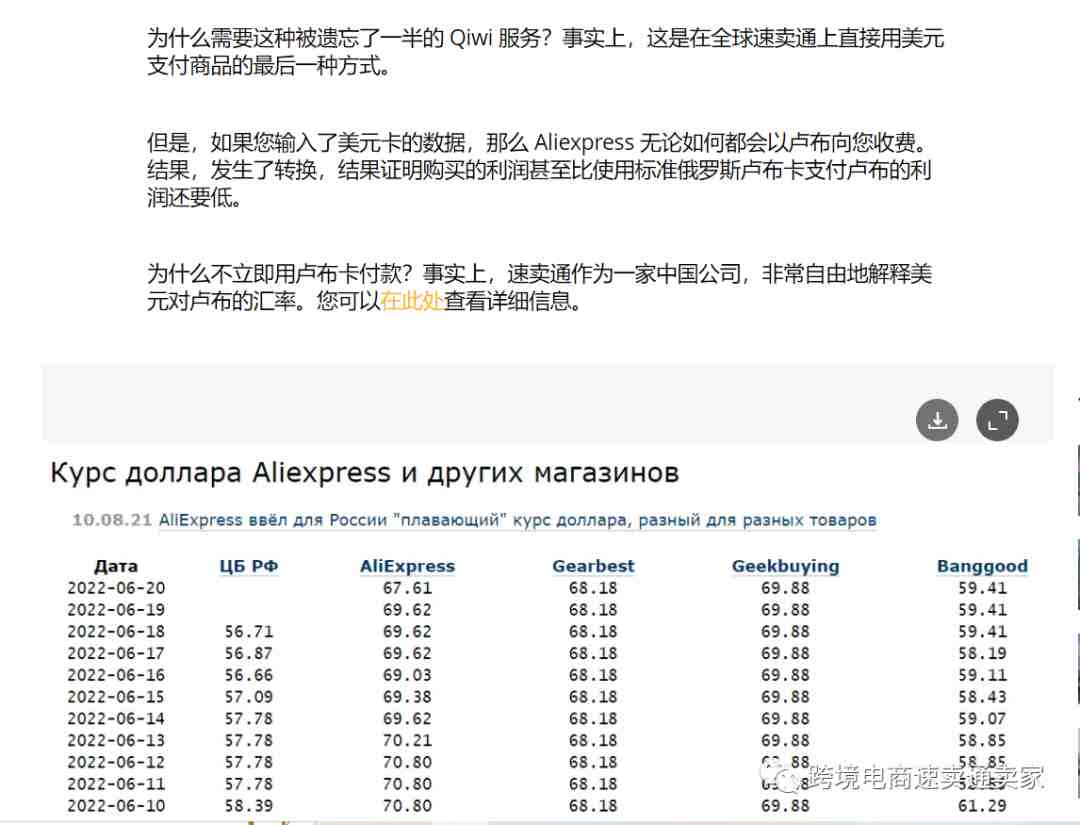Click the heading Курс доллара Aliexpress и других магазинов

click(x=365, y=473)
